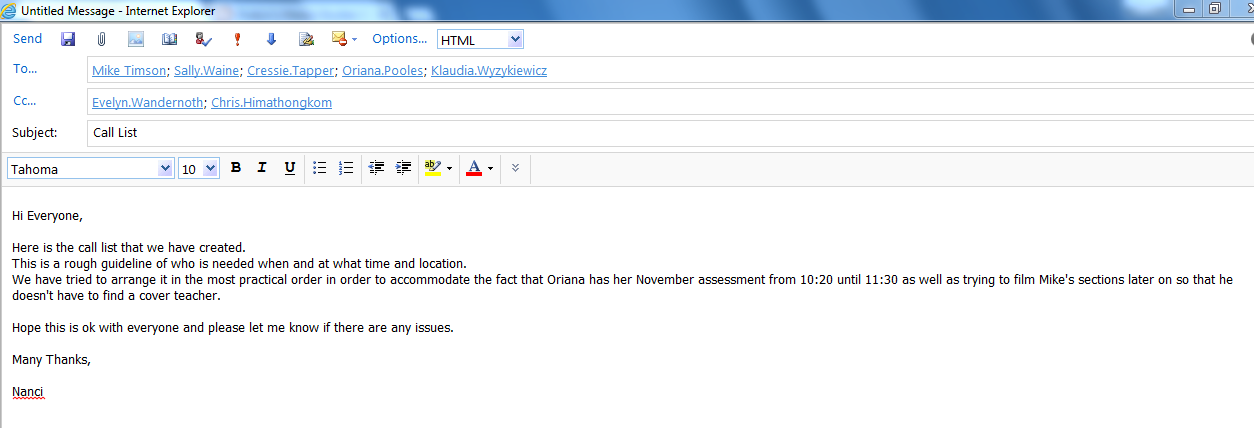Attach a file using the paperclip icon
The image size is (1254, 428).
click(101, 39)
